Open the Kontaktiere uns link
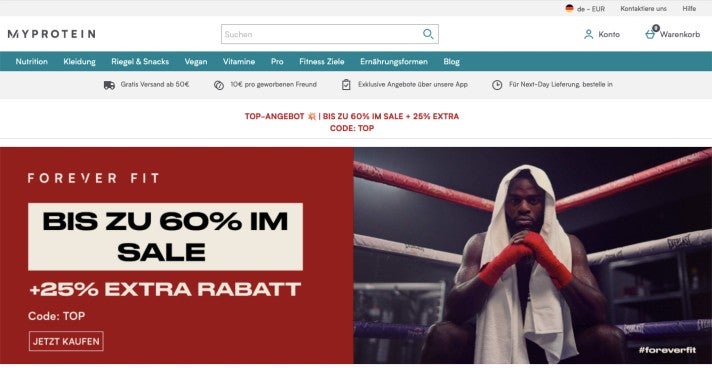The height and width of the screenshot is (368, 712). (x=643, y=9)
